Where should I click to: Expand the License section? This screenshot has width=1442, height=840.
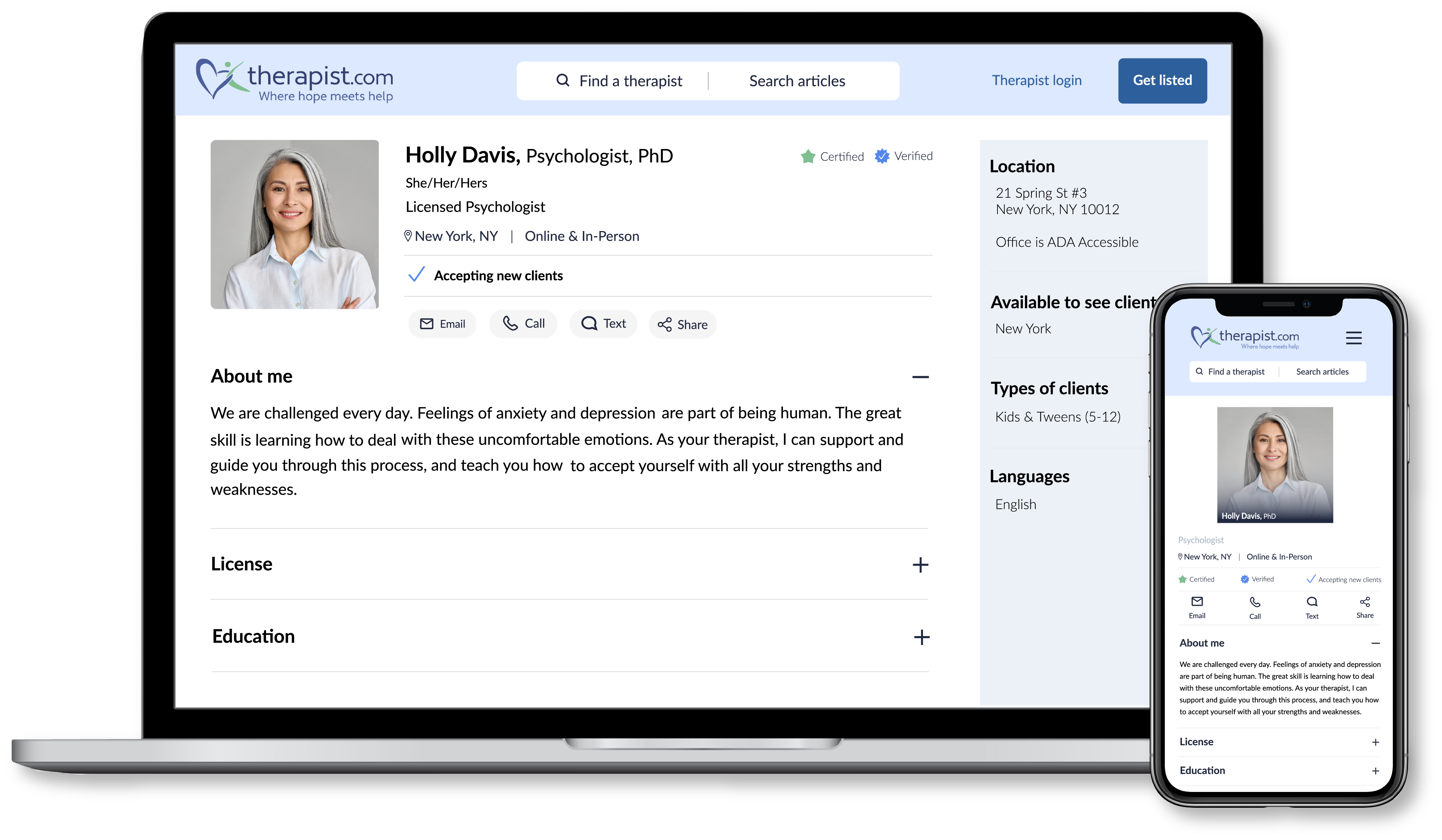click(x=921, y=565)
